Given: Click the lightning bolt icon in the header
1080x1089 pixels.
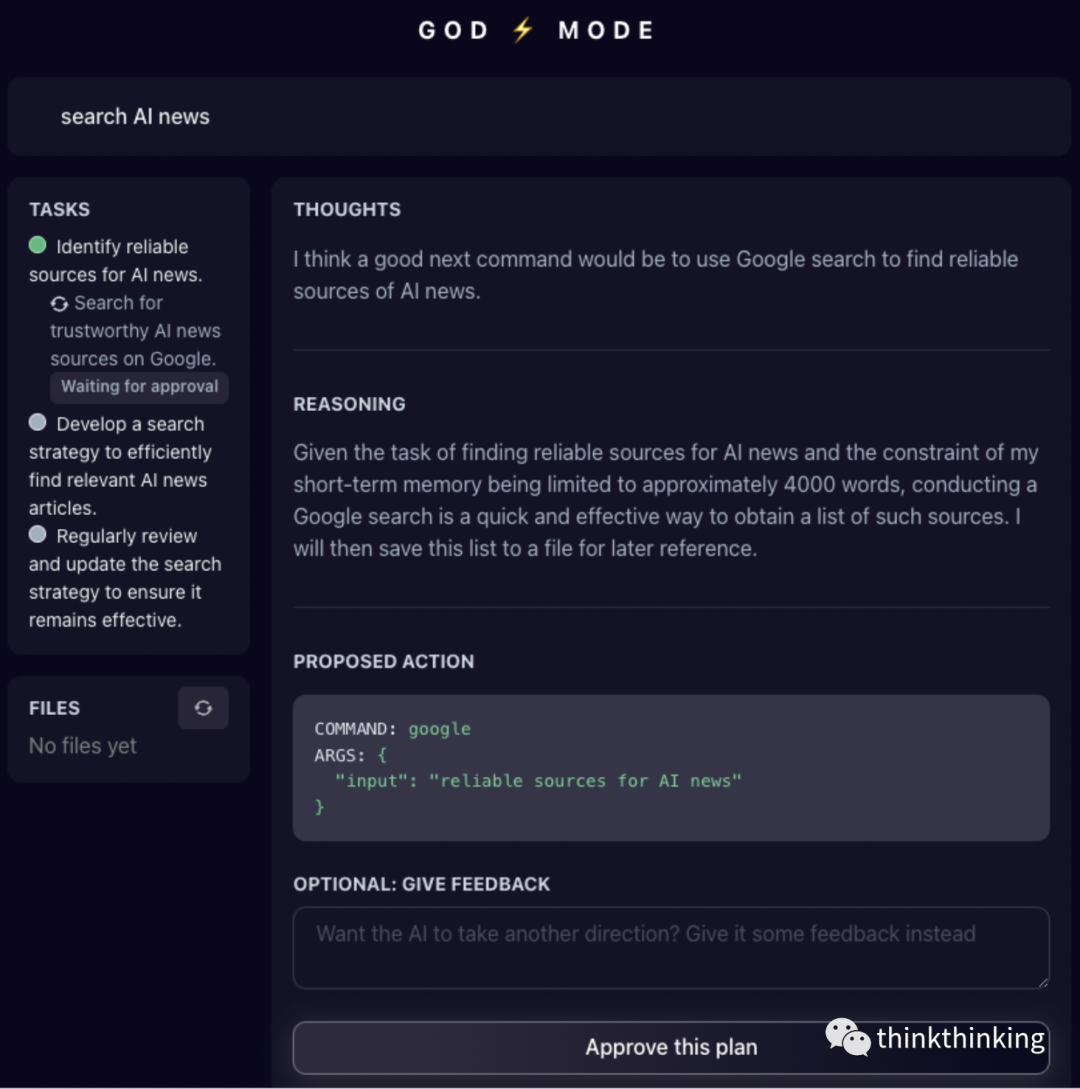Looking at the screenshot, I should point(523,31).
